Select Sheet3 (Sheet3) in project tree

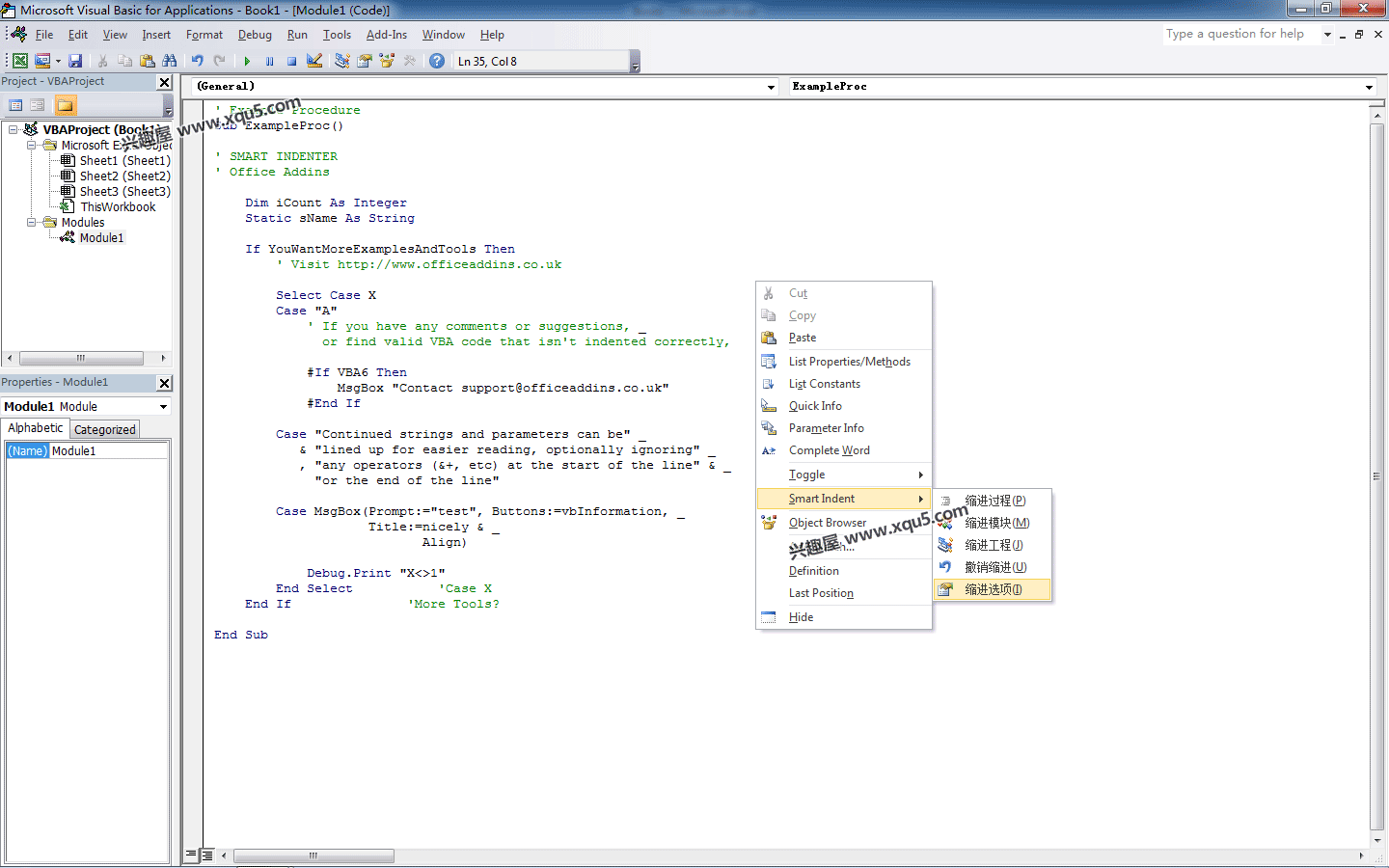[124, 191]
